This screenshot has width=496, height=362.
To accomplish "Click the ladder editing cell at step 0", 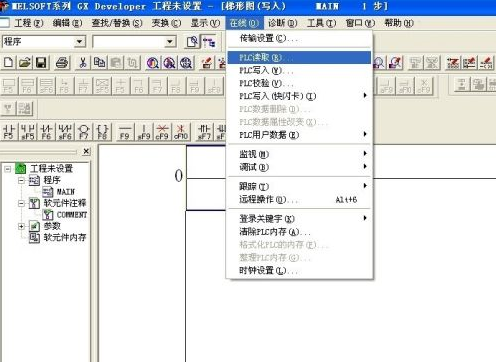I will pos(206,178).
